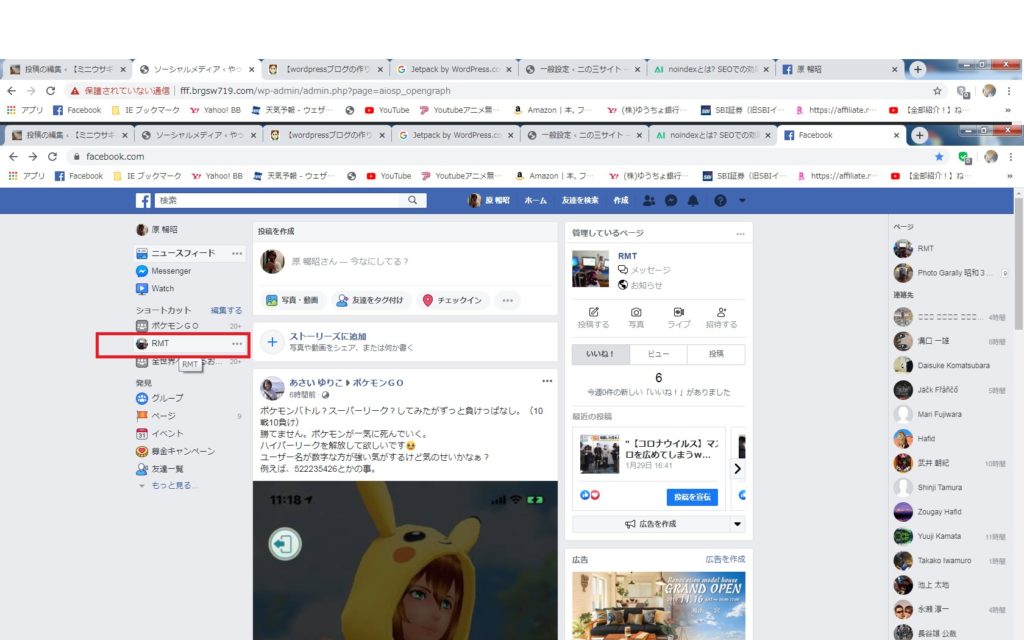Expand もっと見る in the left sidebar
The height and width of the screenshot is (640, 1024).
[168, 485]
